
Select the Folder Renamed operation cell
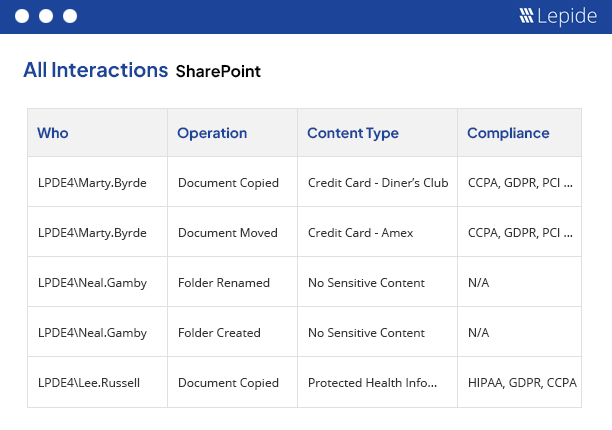[x=224, y=283]
